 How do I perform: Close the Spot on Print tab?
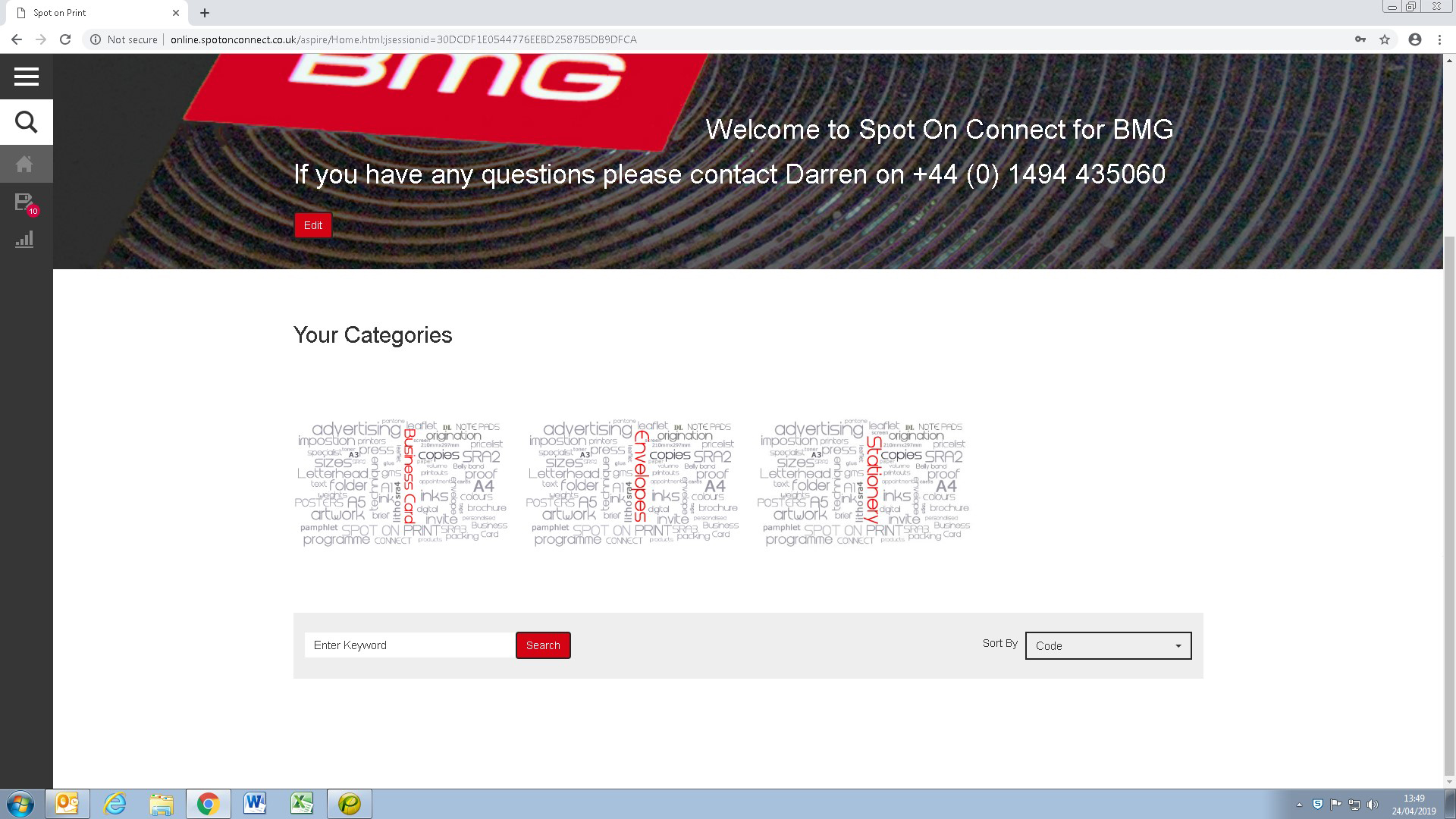(x=176, y=13)
